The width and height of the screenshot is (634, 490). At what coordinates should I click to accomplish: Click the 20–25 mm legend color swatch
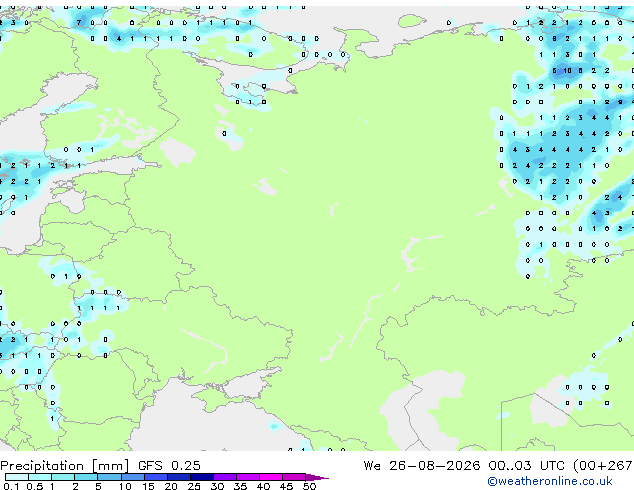179,477
